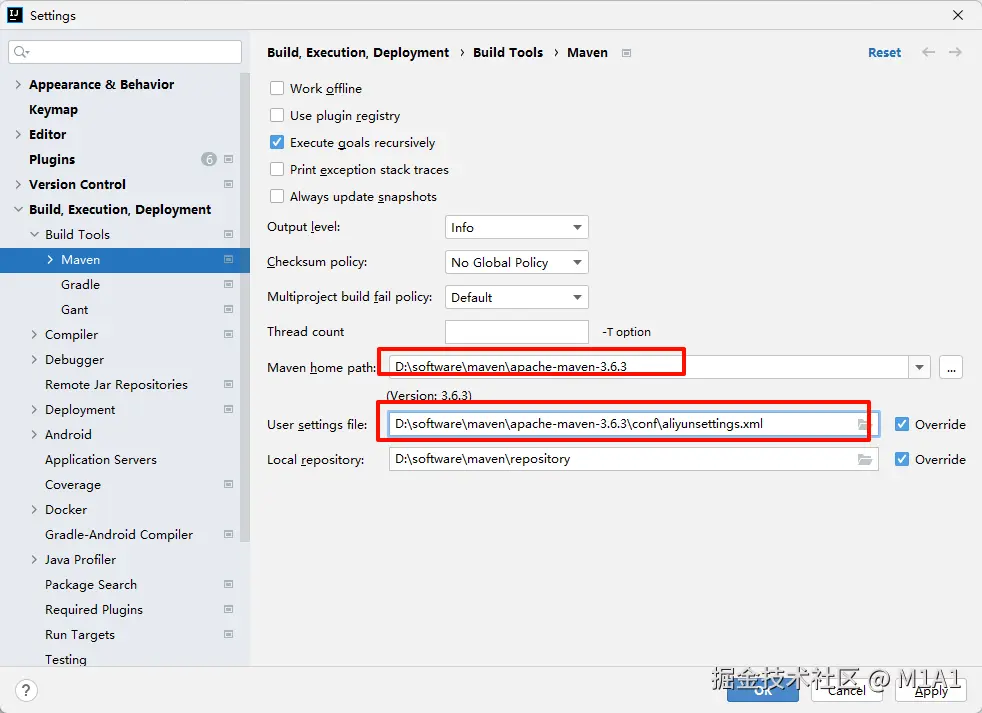Click the forward arrow navigation icon
This screenshot has width=982, height=713.
tap(955, 53)
